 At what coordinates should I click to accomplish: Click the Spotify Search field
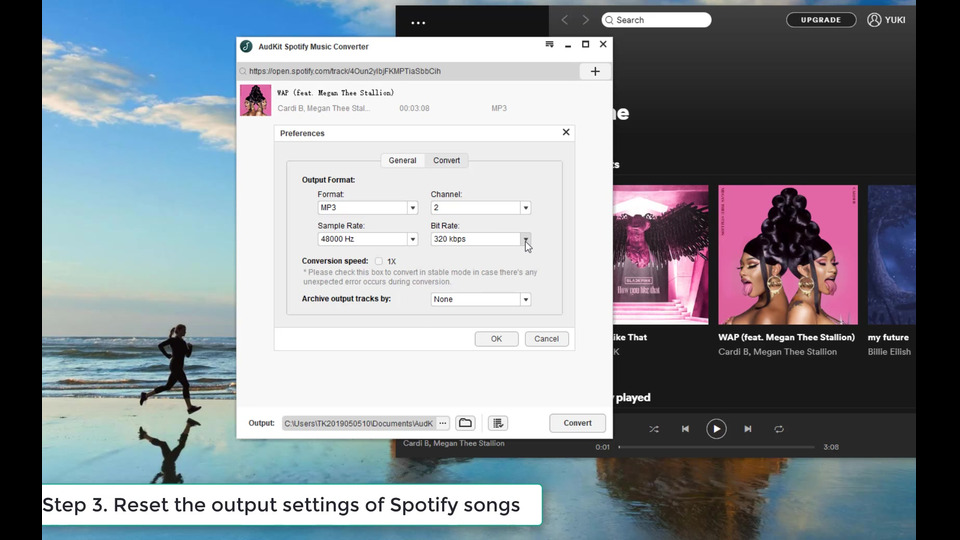click(x=656, y=20)
